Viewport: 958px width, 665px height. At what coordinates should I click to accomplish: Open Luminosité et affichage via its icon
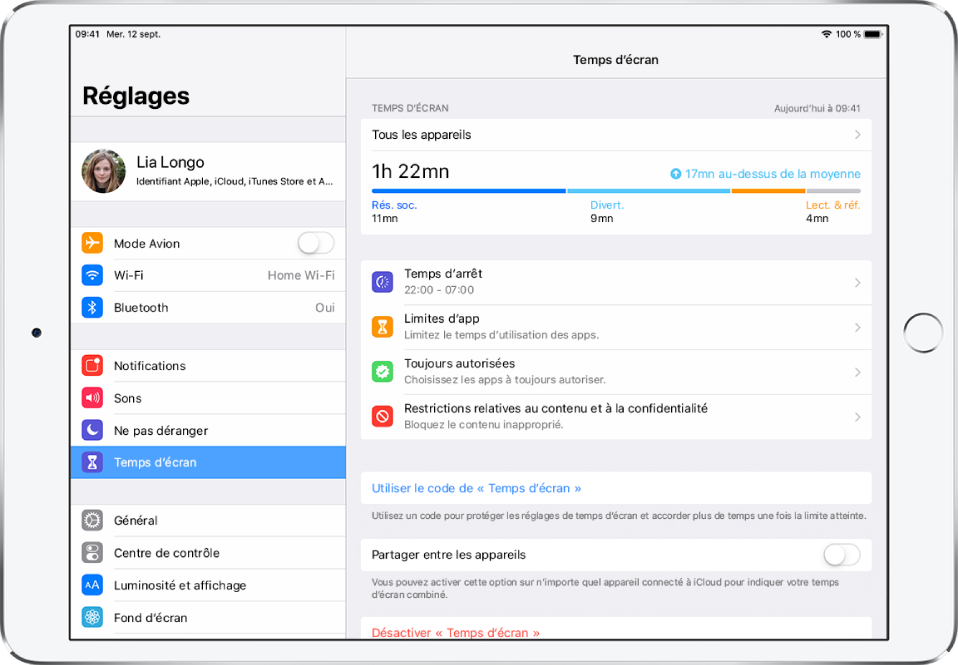pos(92,585)
